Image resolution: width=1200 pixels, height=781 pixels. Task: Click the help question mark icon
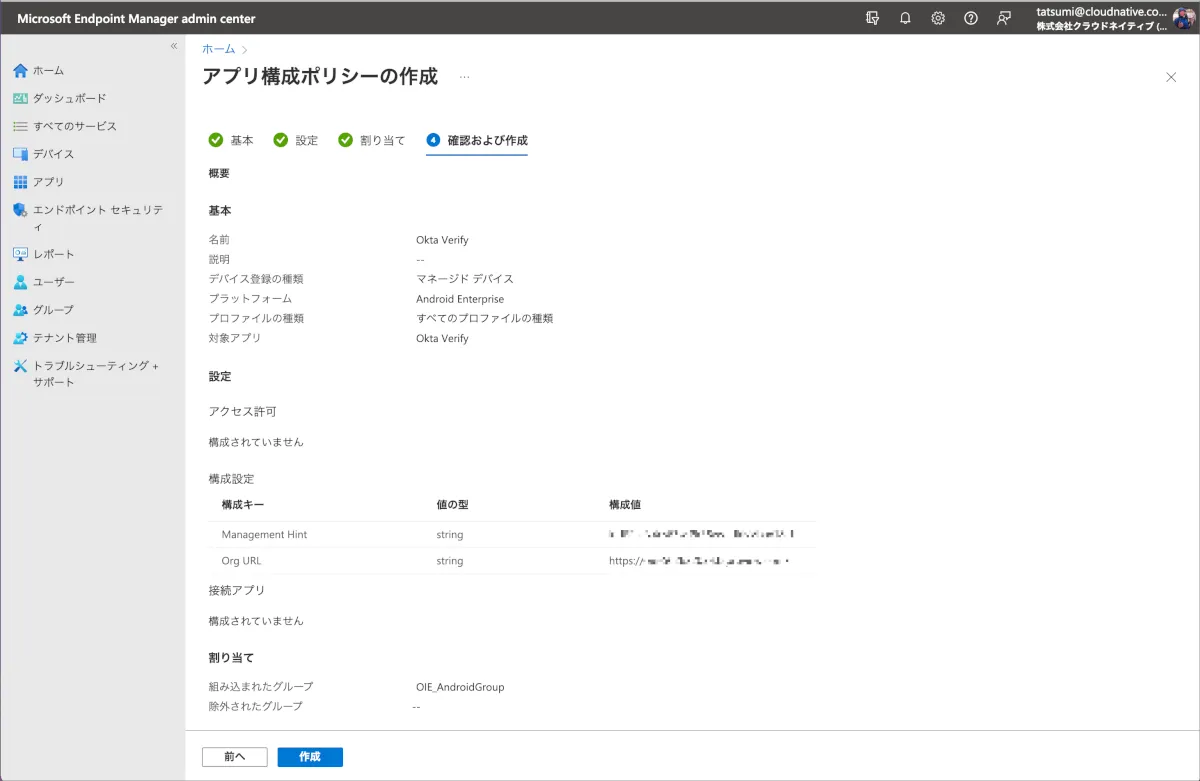tap(970, 18)
